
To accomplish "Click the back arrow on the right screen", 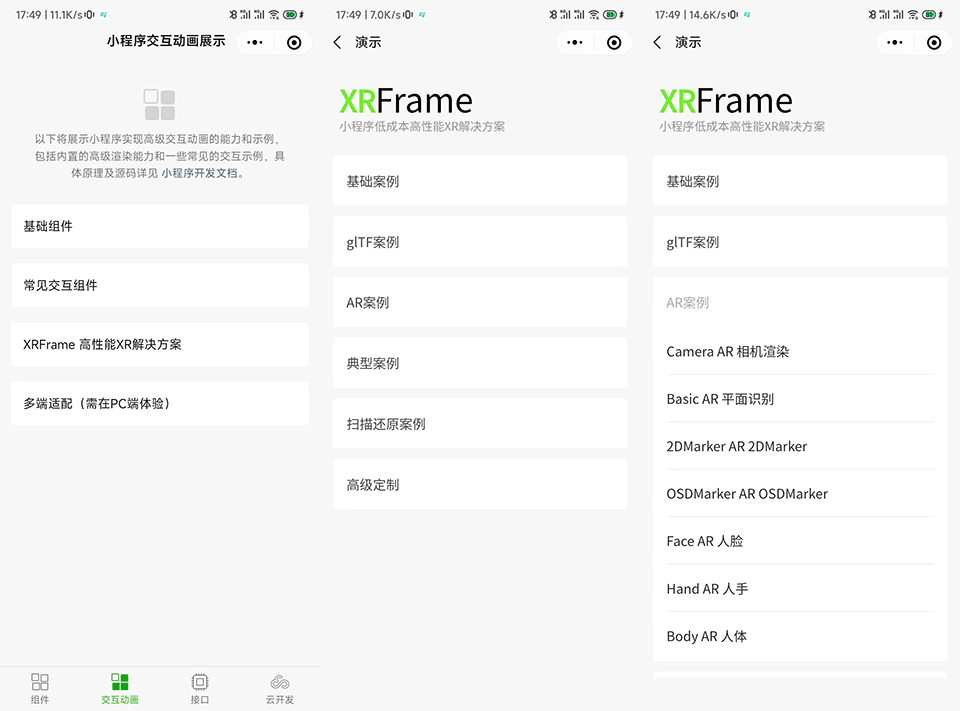I will tap(657, 42).
